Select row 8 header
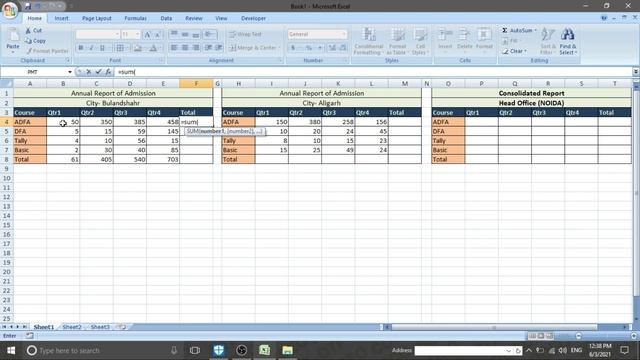The width and height of the screenshot is (640, 360). tap(7, 159)
